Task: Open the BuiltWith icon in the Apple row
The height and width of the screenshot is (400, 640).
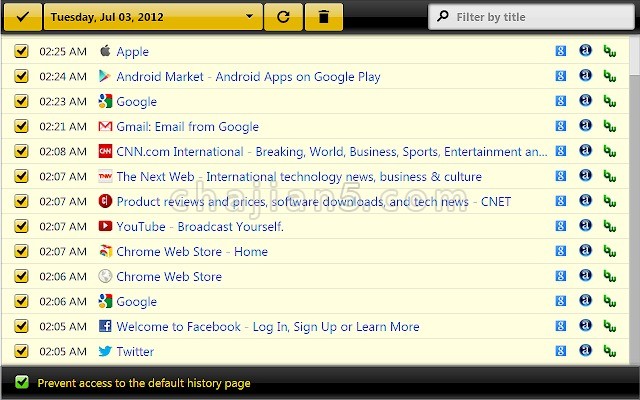Action: click(x=610, y=51)
